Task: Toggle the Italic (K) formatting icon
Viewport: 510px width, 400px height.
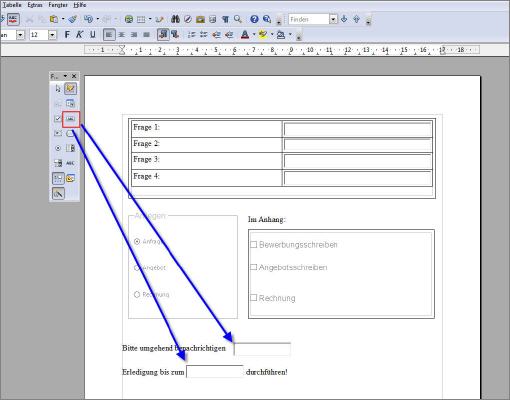Action: point(79,35)
